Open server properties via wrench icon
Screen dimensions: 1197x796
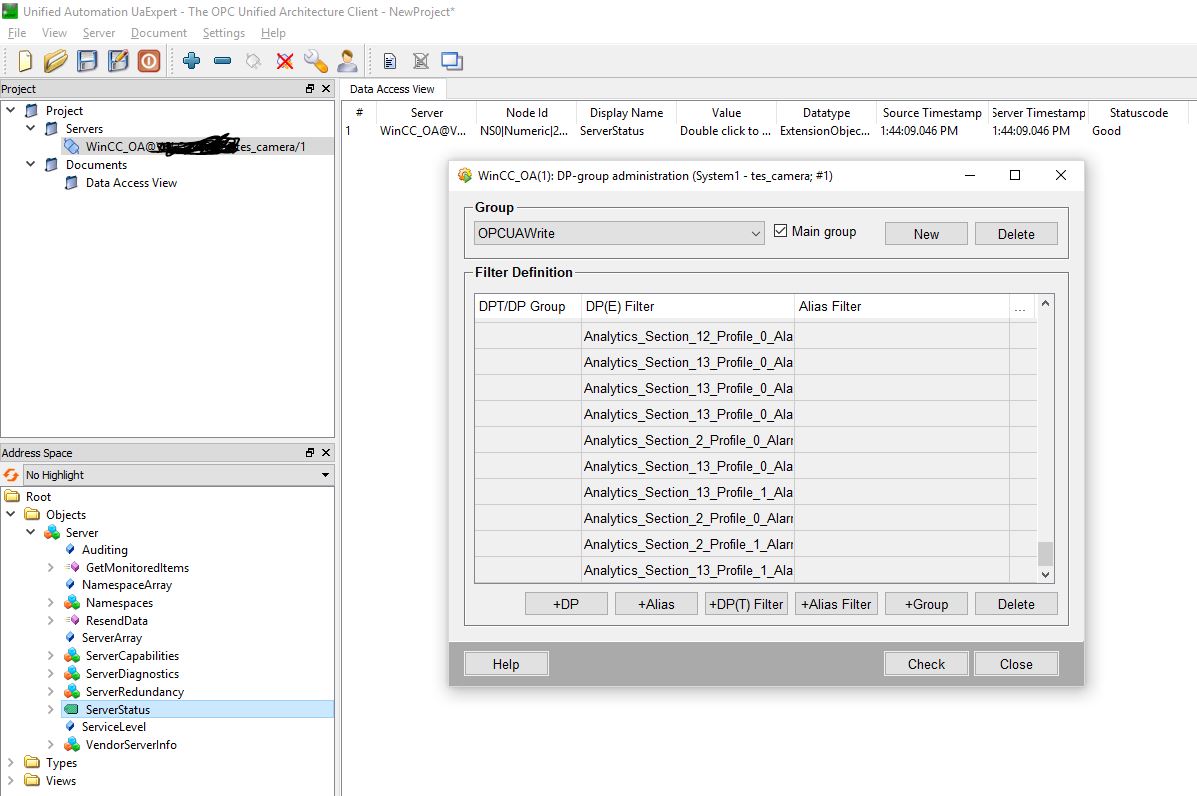[x=316, y=61]
